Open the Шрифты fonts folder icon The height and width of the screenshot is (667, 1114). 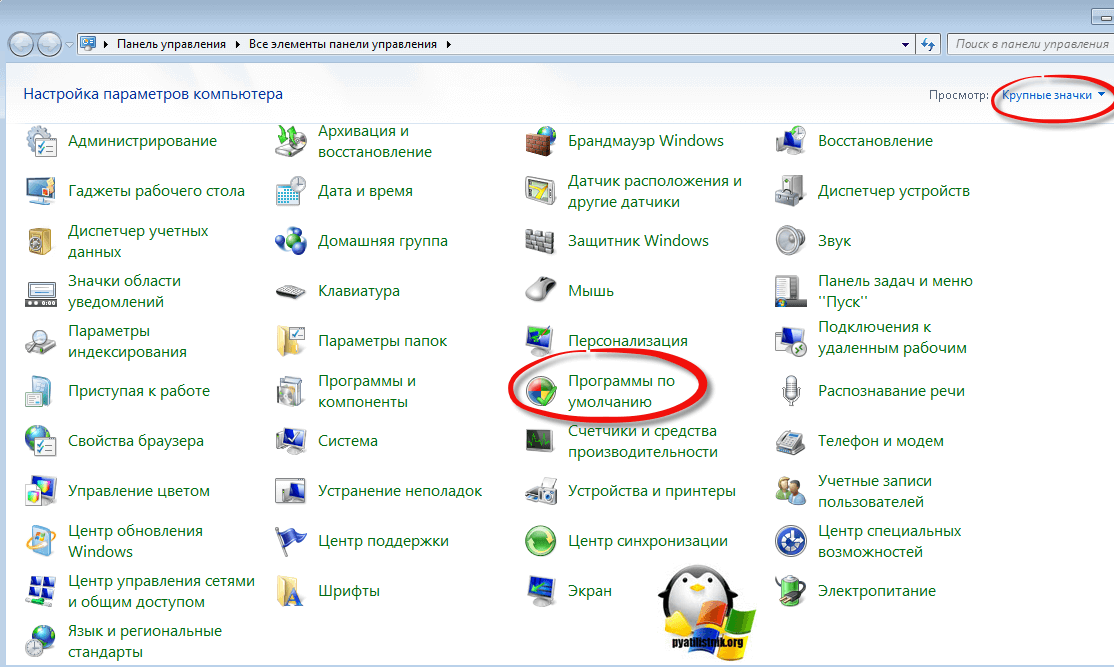point(290,591)
